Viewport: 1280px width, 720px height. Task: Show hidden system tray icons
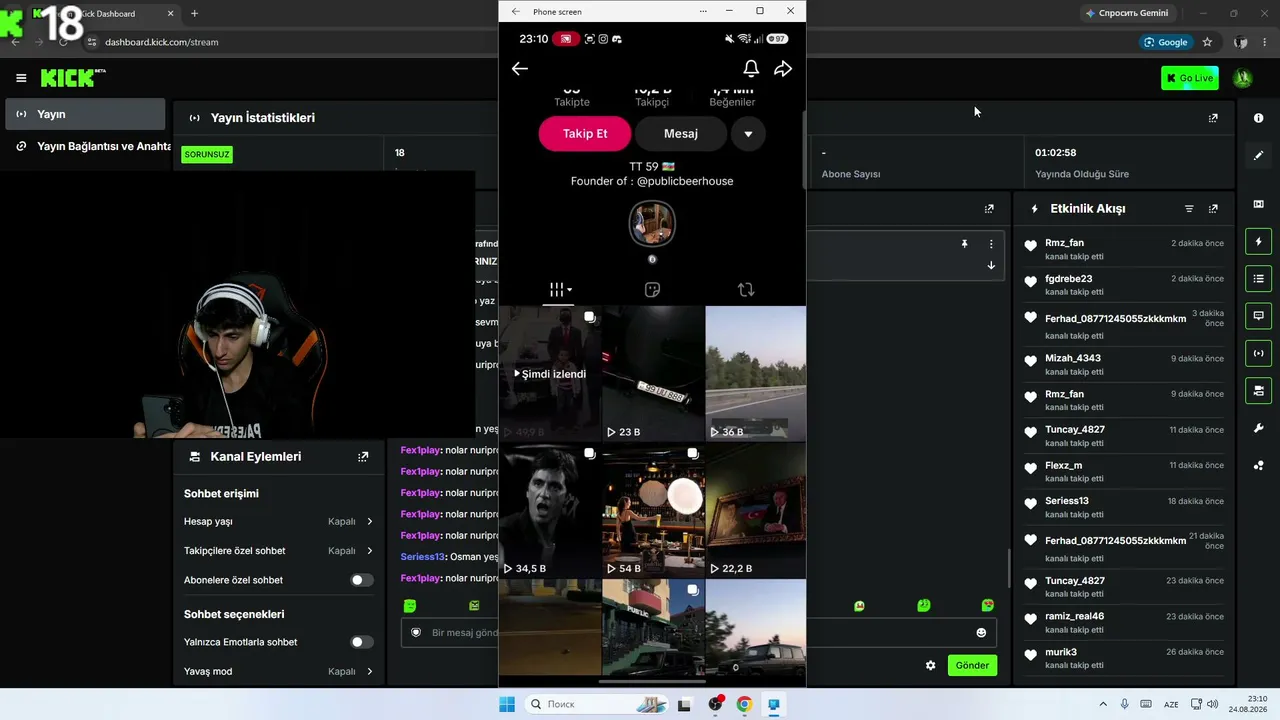(x=1103, y=704)
